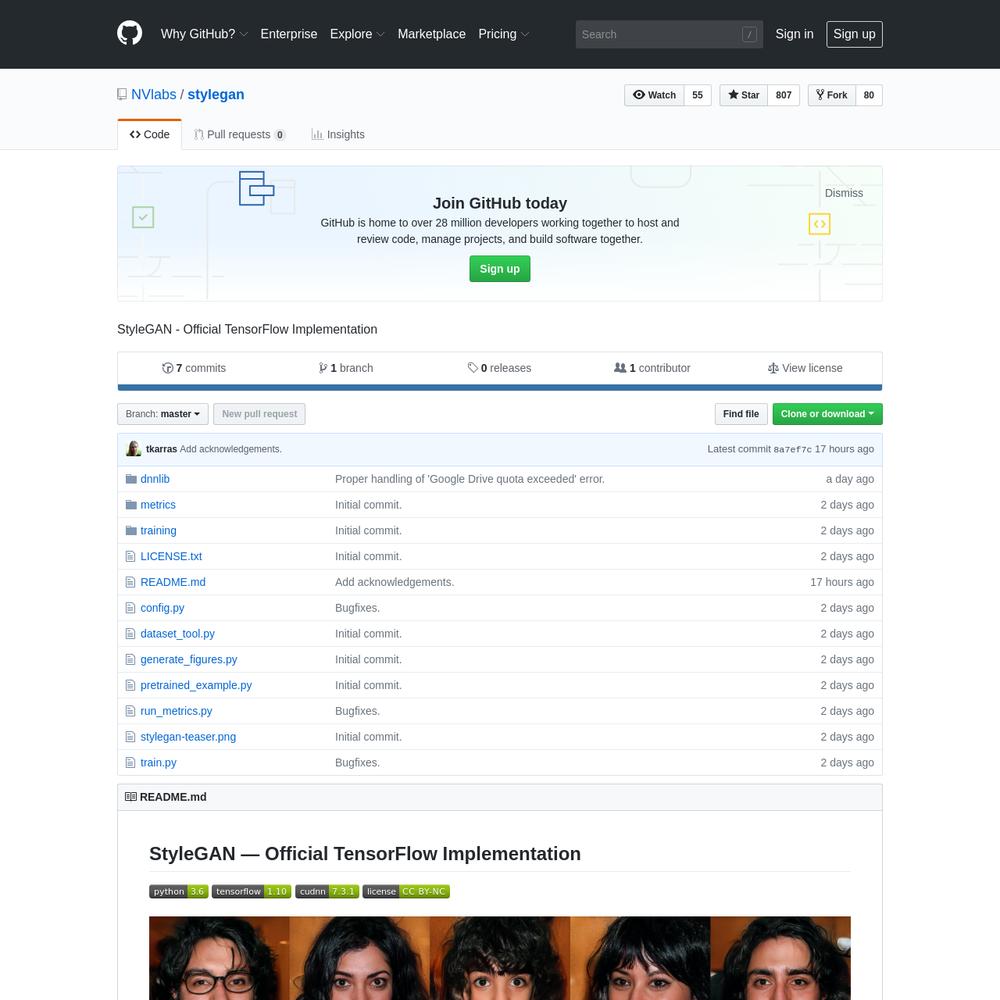Open the Marketplace nav item
This screenshot has height=1000, width=1000.
(431, 34)
